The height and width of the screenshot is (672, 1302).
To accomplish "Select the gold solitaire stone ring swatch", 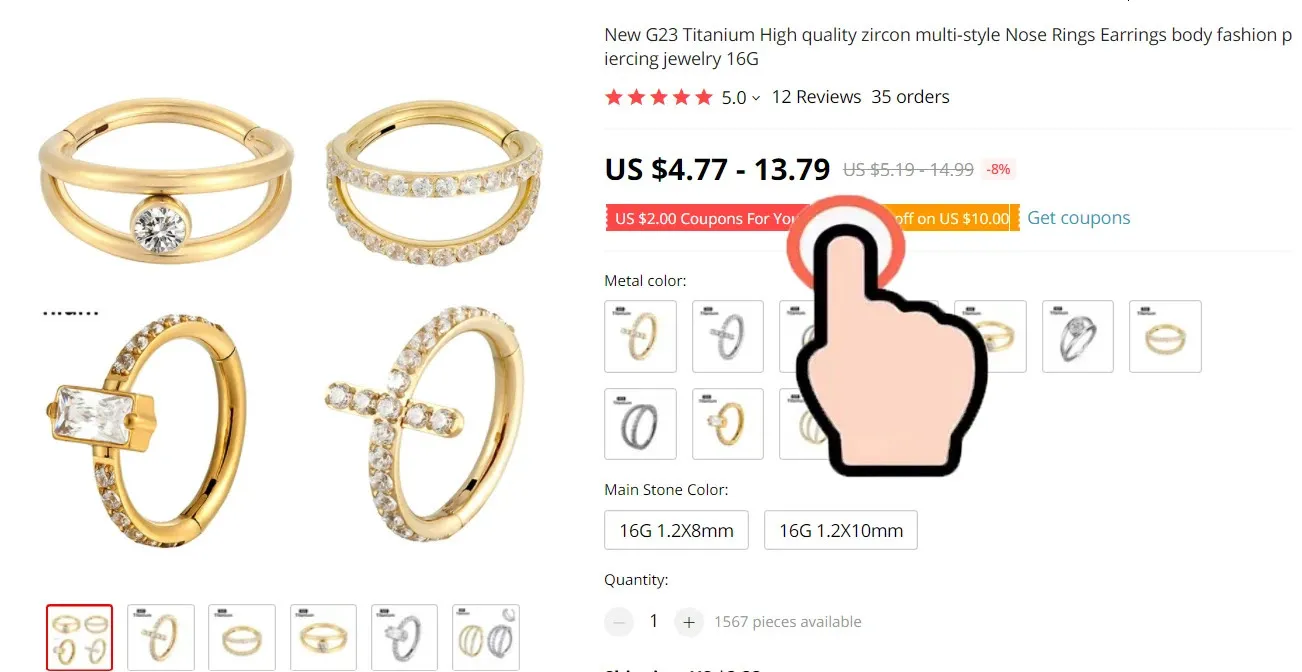I will point(728,424).
